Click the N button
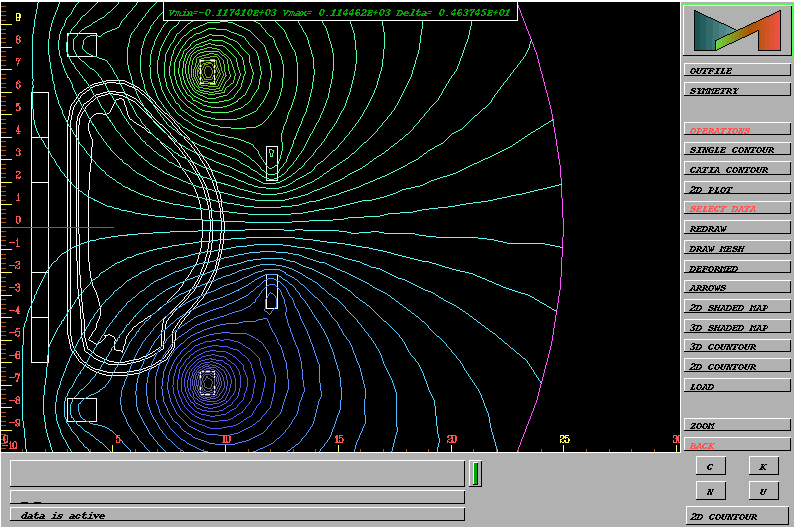Screen dimensions: 795x527 pyautogui.click(x=711, y=491)
